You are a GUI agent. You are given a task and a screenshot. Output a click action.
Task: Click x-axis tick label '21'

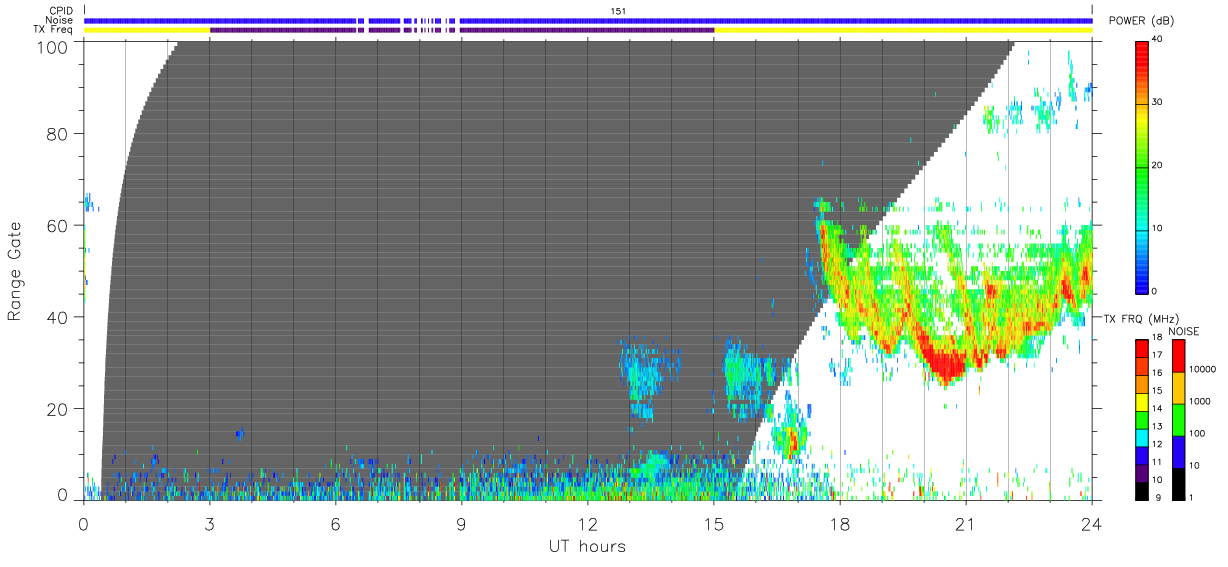pyautogui.click(x=965, y=523)
